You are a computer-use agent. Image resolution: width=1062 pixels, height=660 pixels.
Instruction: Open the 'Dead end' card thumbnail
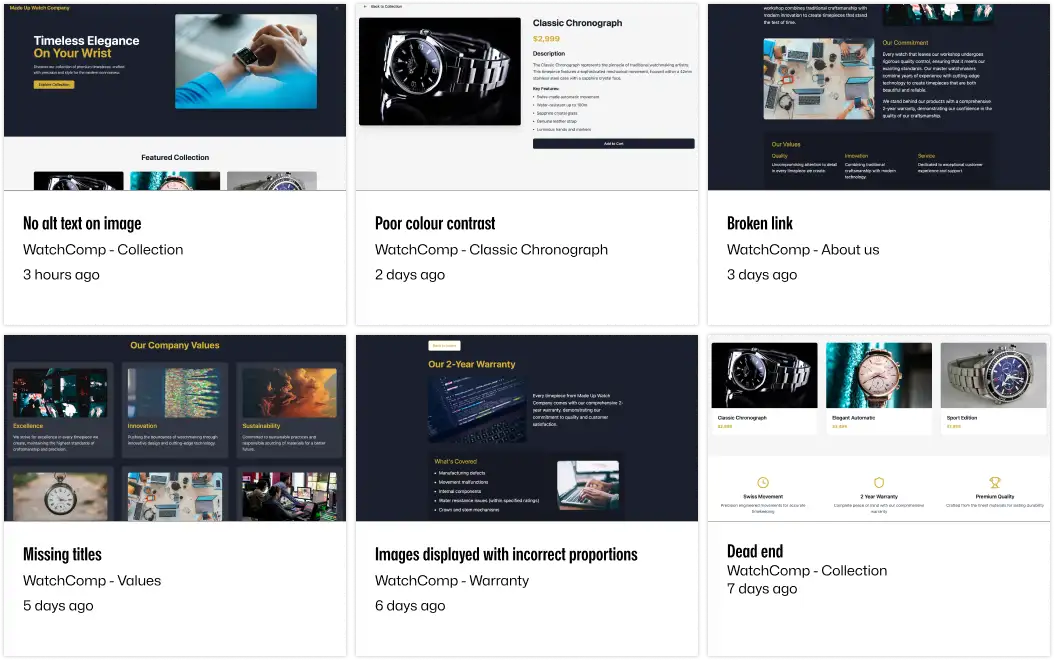(x=879, y=428)
